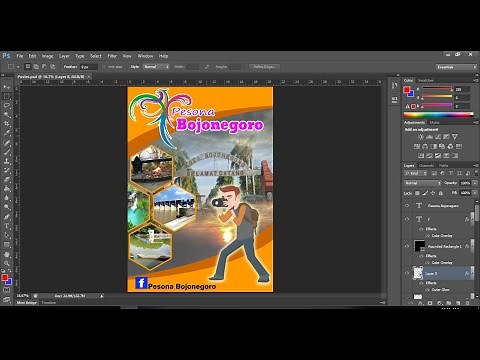Switch to the Timeline tab
Screen dimensions: 480x360
tap(49, 303)
